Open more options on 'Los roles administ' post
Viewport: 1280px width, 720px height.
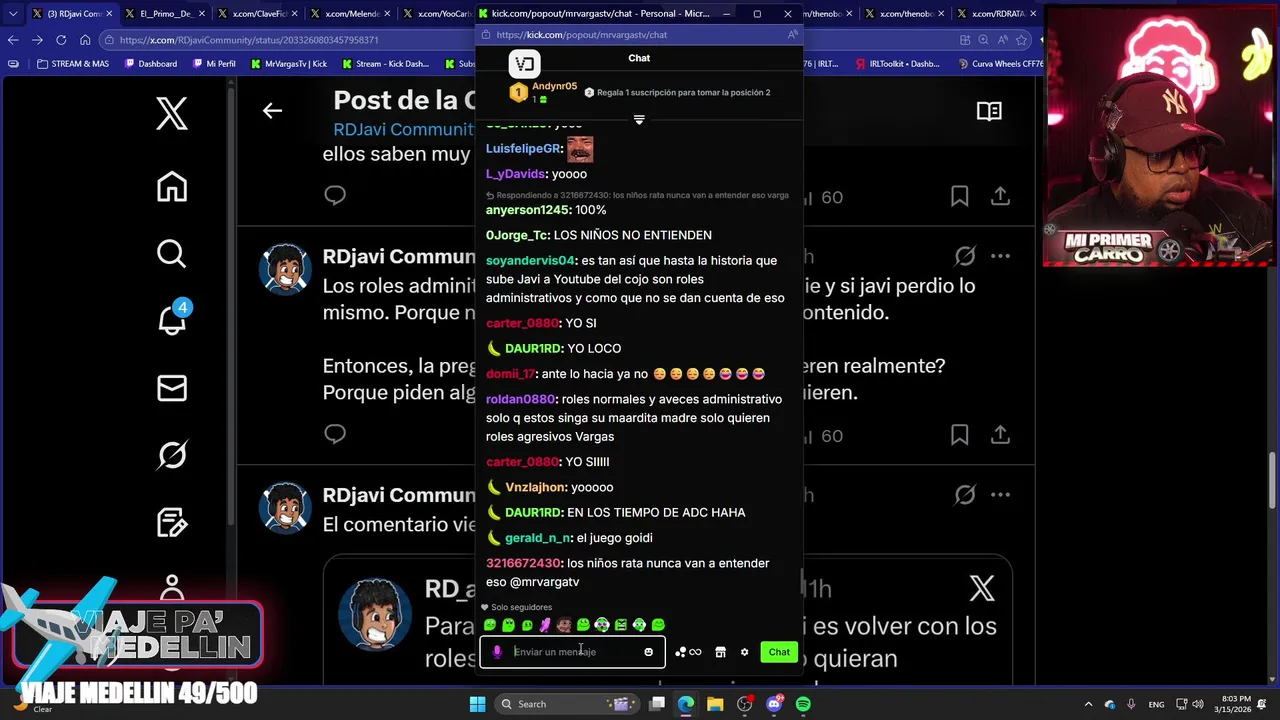1001,256
